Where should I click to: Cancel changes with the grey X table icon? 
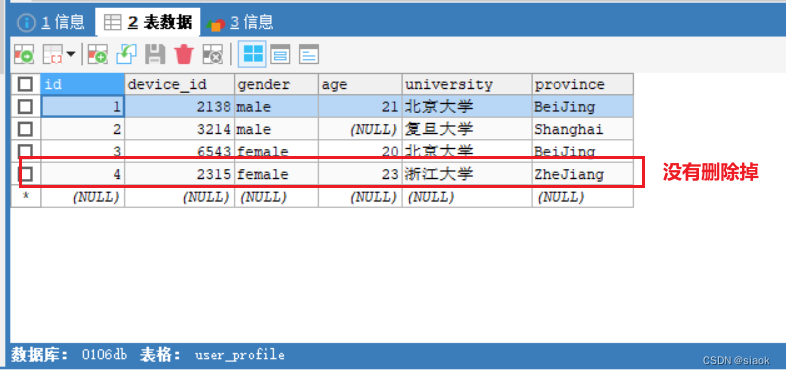click(x=213, y=54)
